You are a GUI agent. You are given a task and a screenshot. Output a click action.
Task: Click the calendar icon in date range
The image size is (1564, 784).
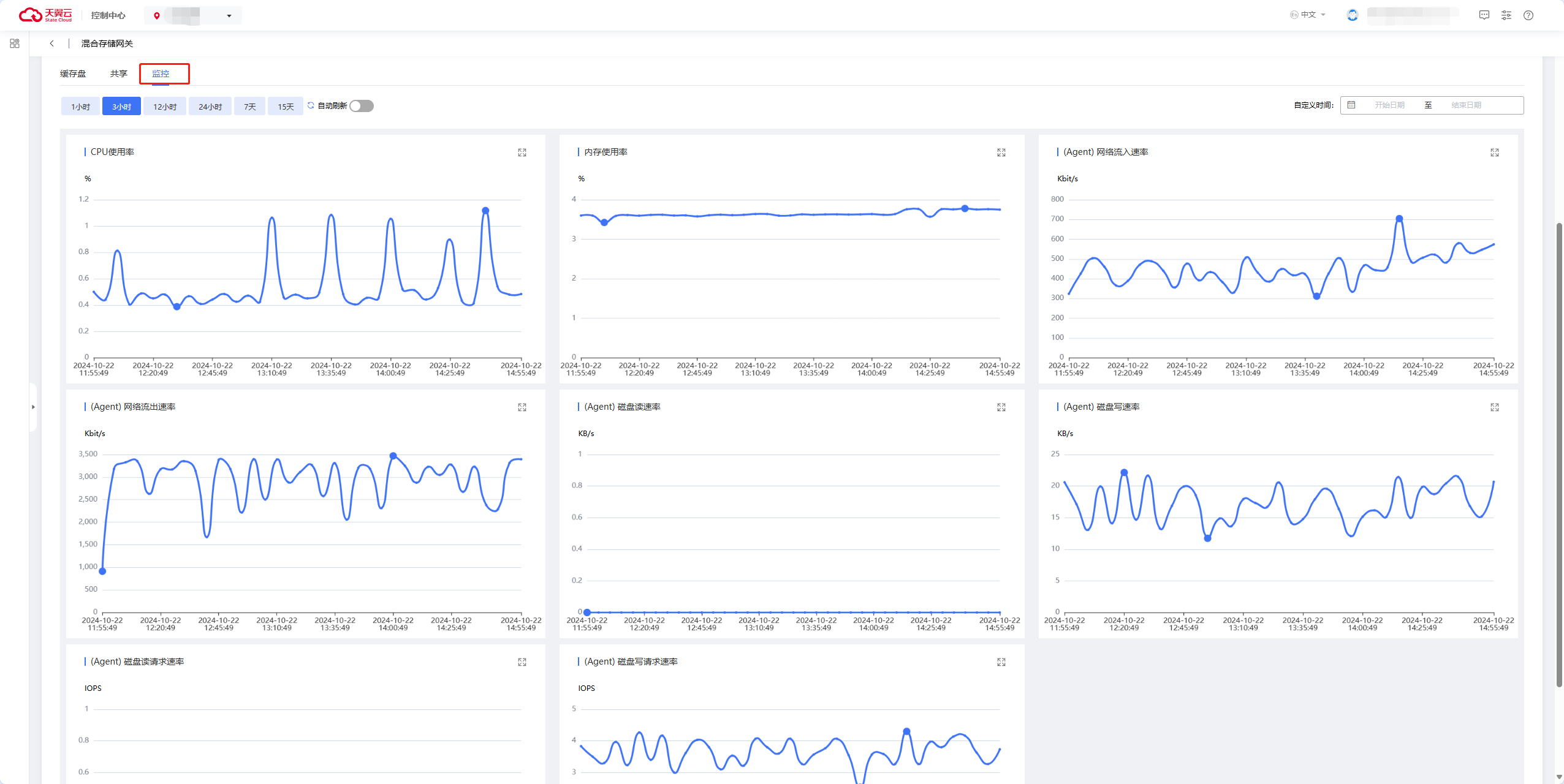pos(1351,105)
